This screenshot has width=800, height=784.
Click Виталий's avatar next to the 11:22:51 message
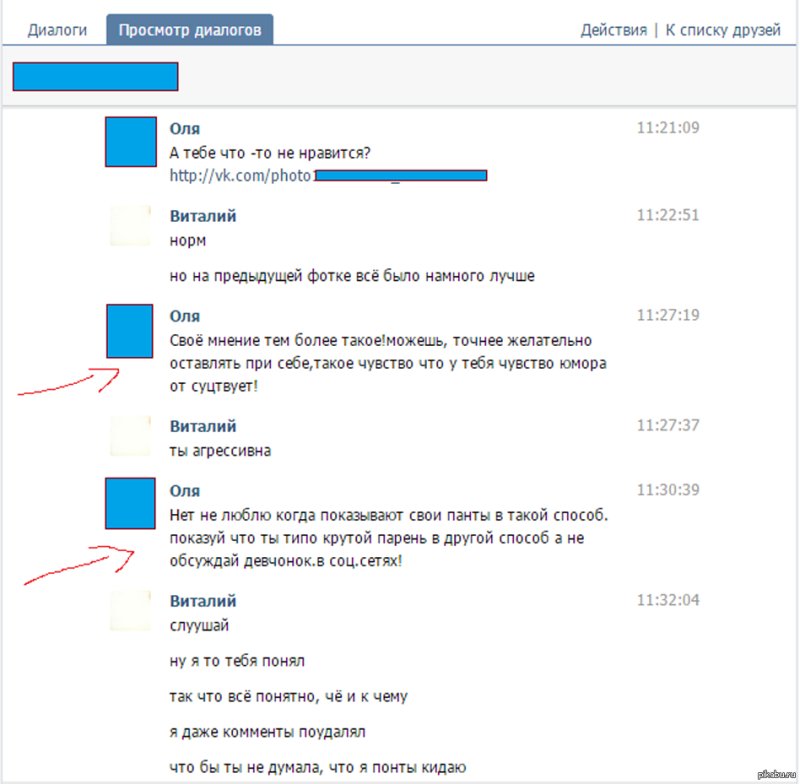point(130,226)
